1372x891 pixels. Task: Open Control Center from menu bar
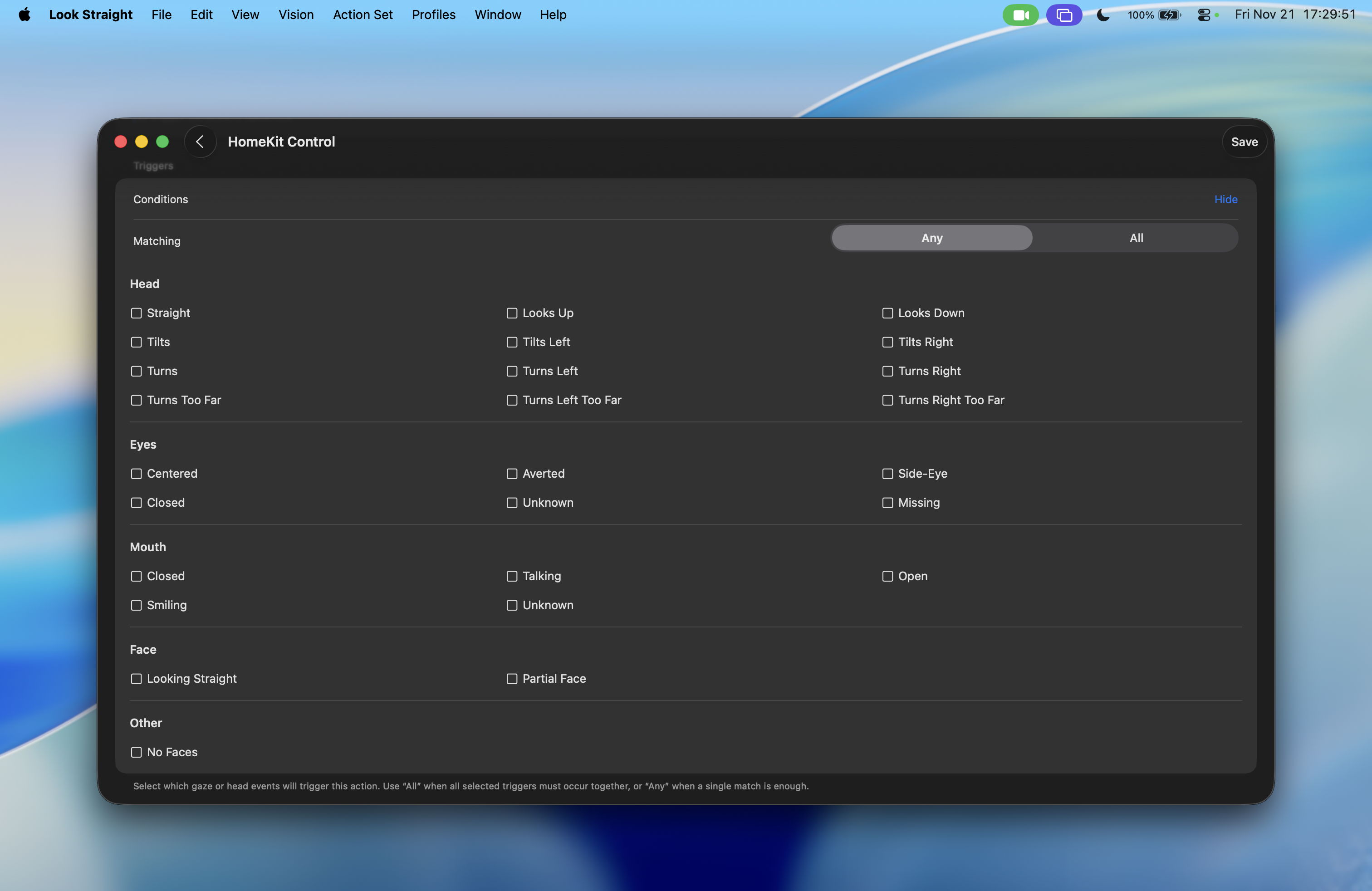point(1204,15)
